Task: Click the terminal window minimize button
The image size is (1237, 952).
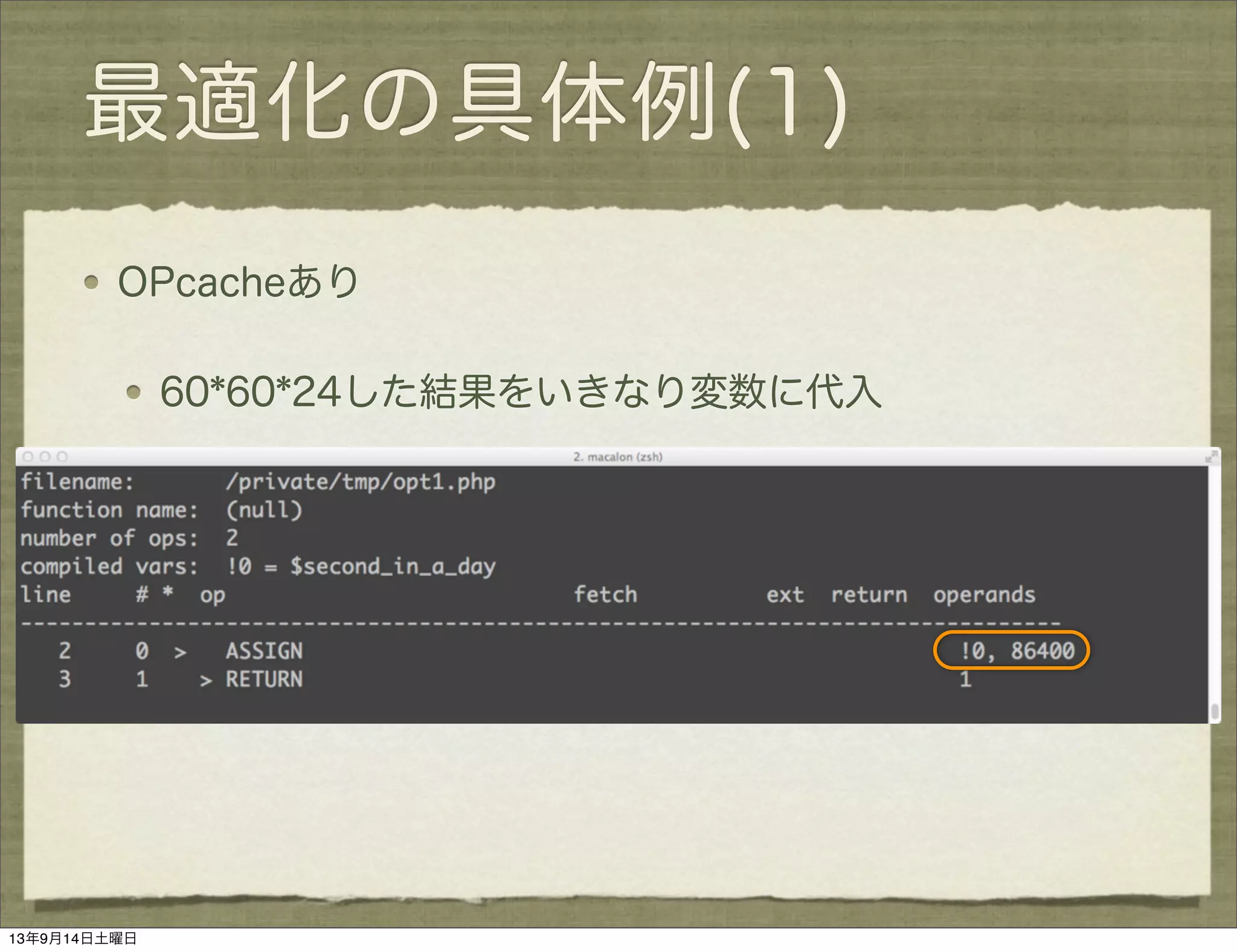Action: tap(45, 457)
